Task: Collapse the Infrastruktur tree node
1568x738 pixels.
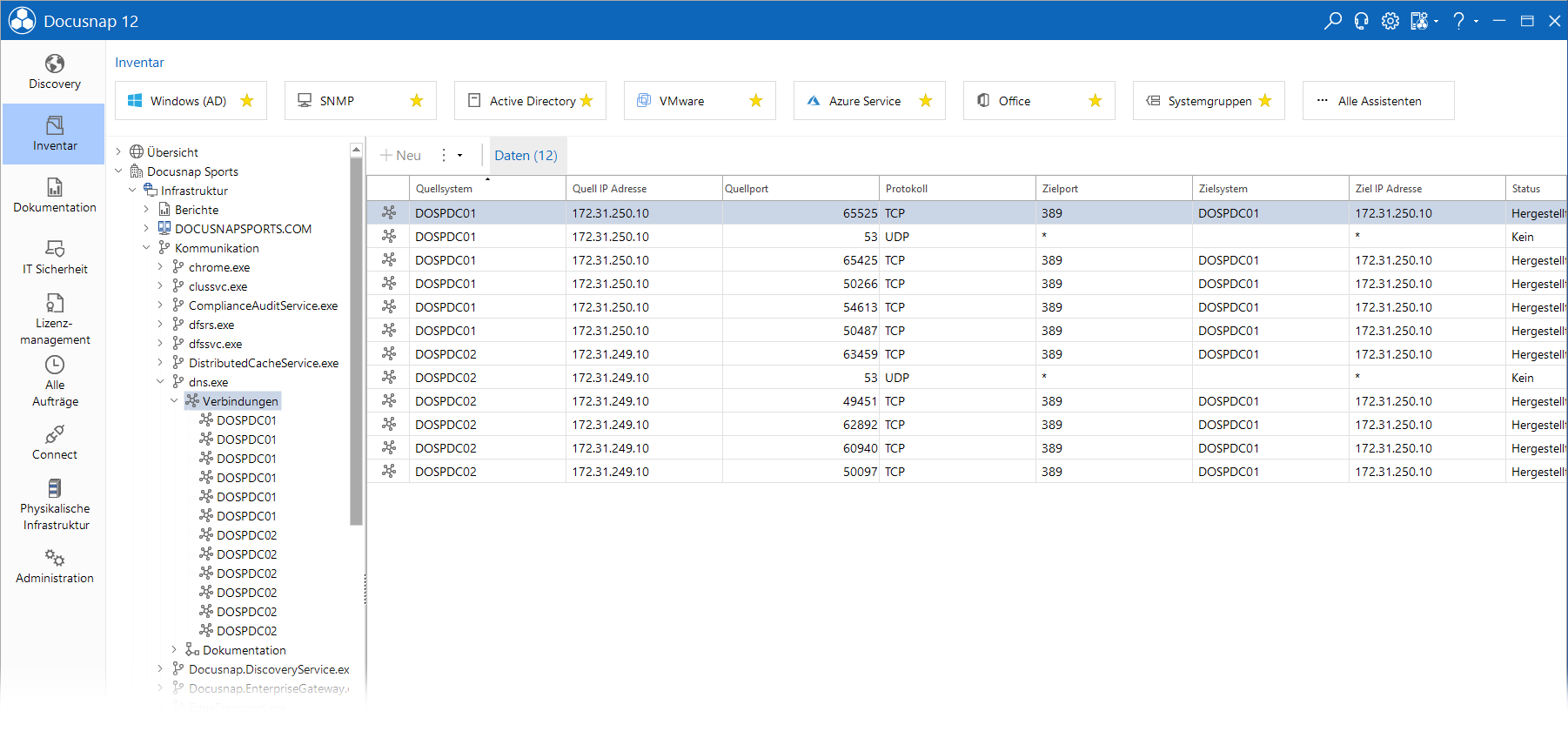Action: click(x=133, y=191)
